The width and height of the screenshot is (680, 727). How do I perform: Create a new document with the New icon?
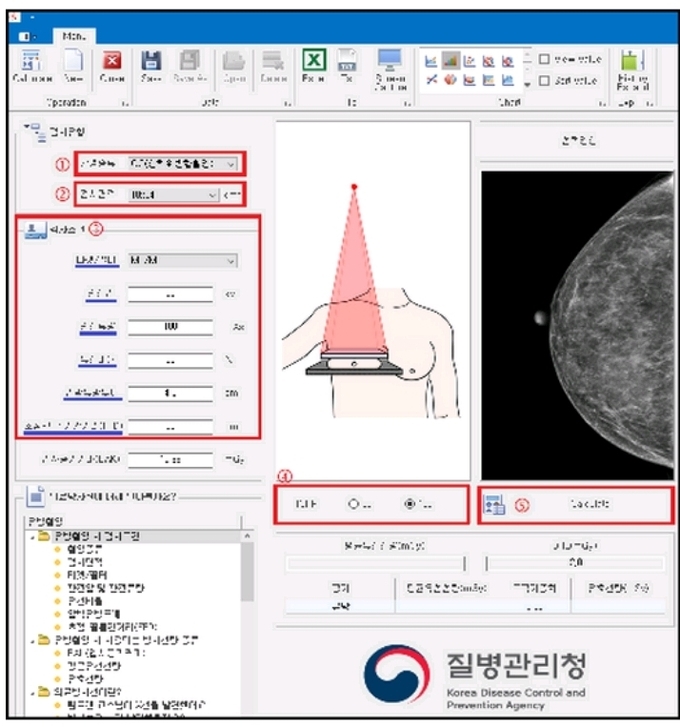pyautogui.click(x=73, y=61)
